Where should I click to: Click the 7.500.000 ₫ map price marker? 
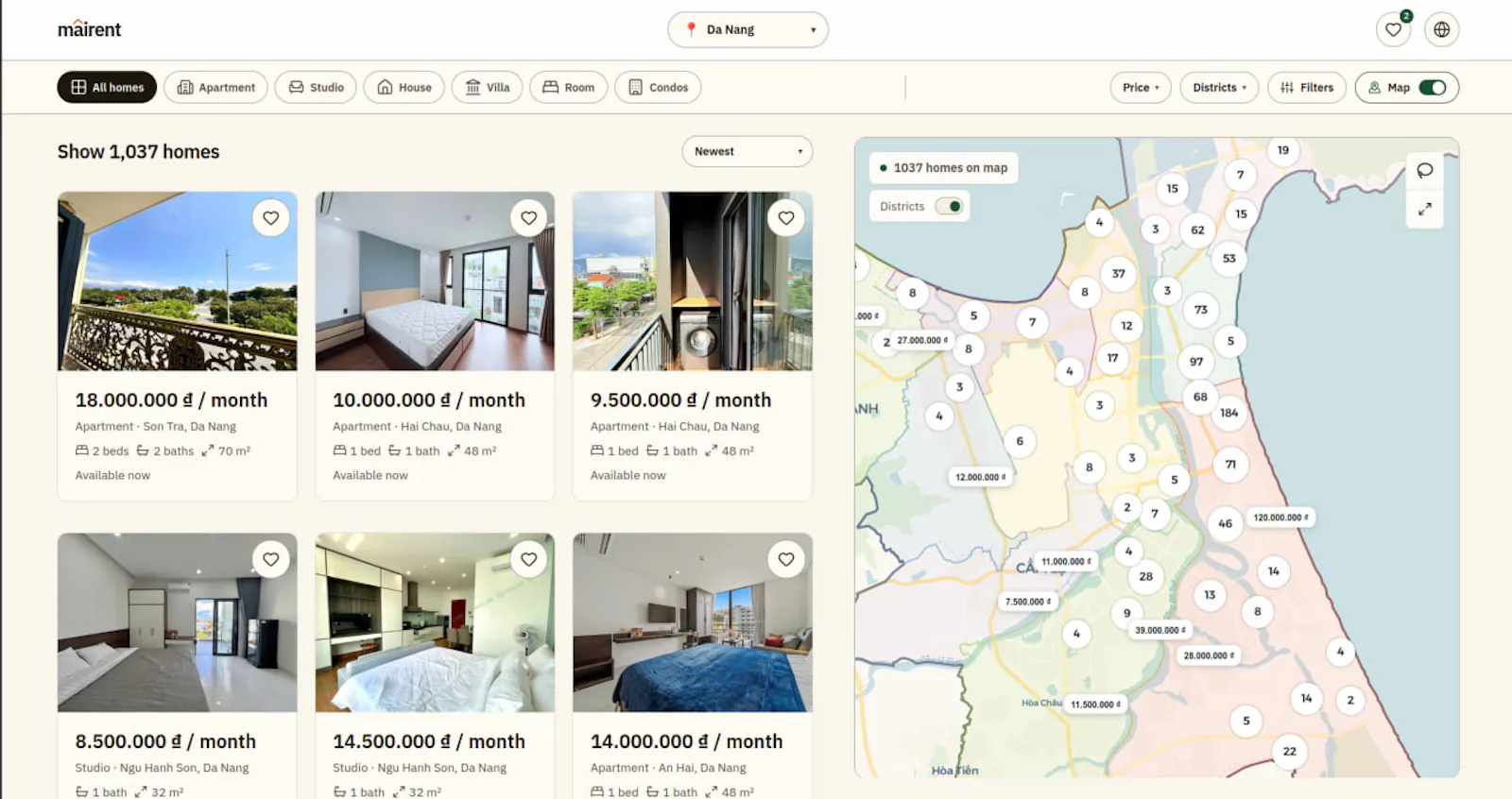[x=1028, y=602]
